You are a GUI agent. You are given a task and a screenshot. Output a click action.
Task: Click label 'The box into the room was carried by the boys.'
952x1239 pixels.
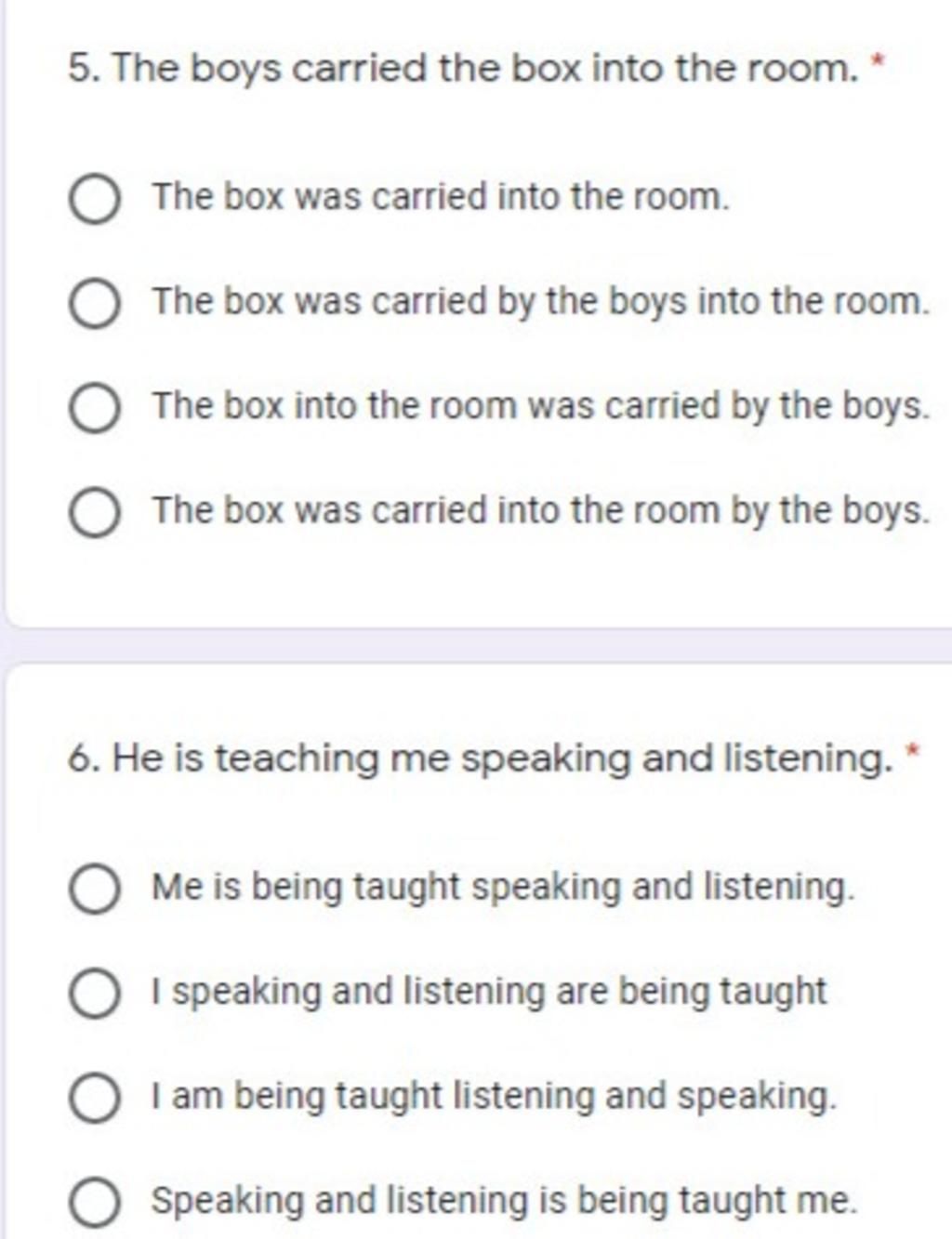pos(541,406)
